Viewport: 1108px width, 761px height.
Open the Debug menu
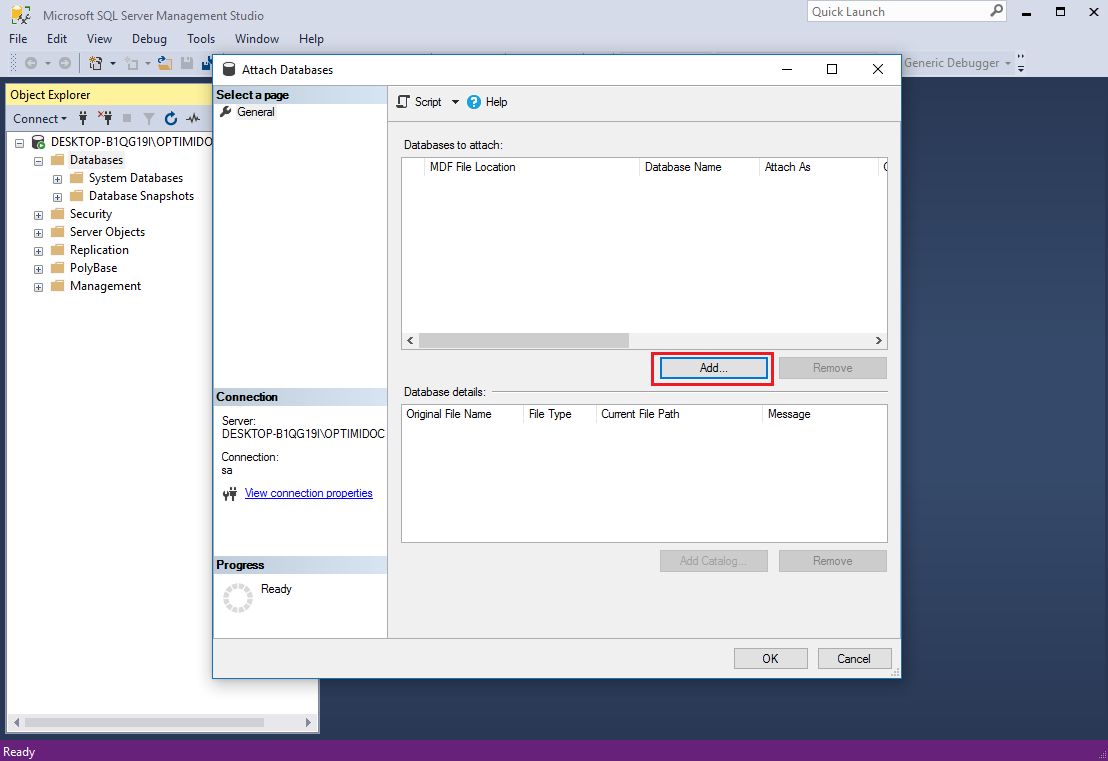(149, 39)
